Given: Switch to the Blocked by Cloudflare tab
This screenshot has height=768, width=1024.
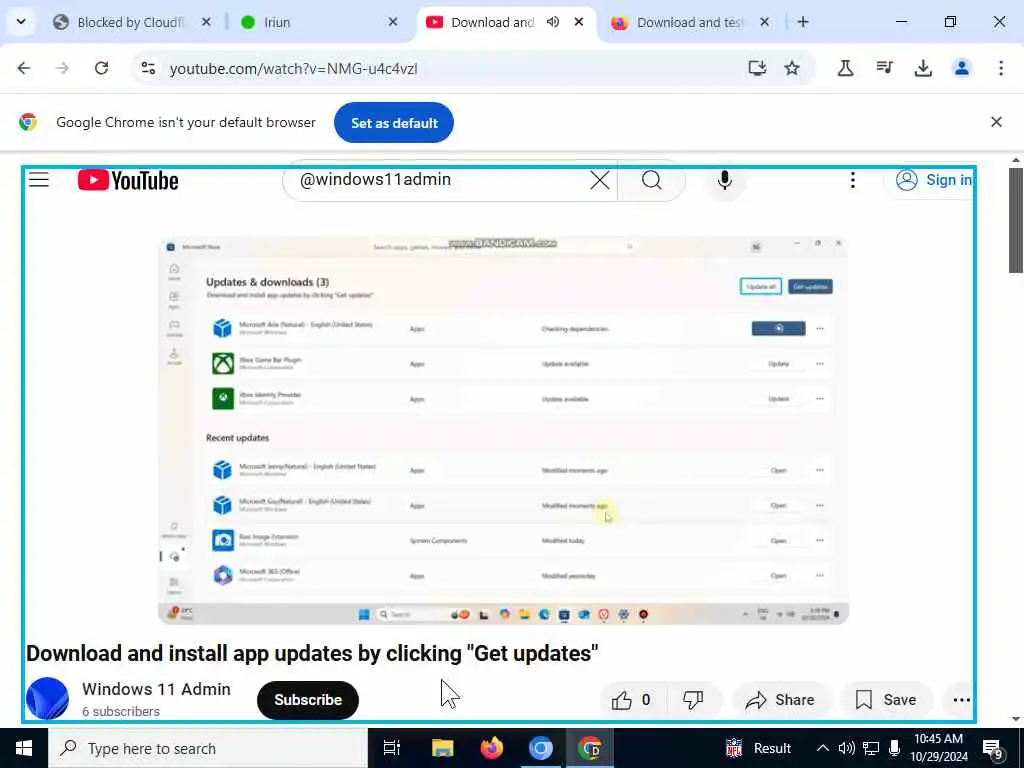Looking at the screenshot, I should [130, 22].
